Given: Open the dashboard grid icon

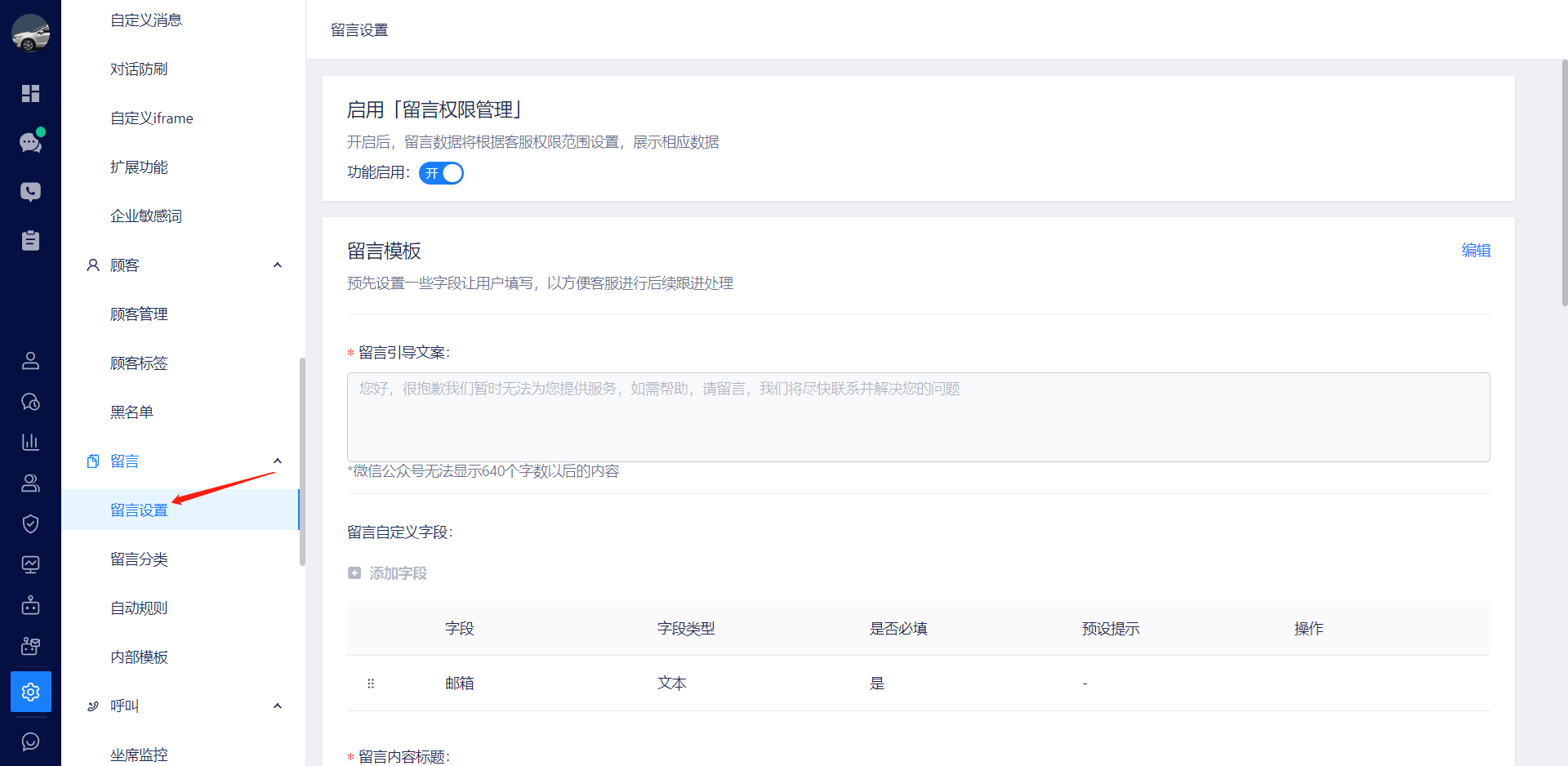Looking at the screenshot, I should (x=30, y=93).
